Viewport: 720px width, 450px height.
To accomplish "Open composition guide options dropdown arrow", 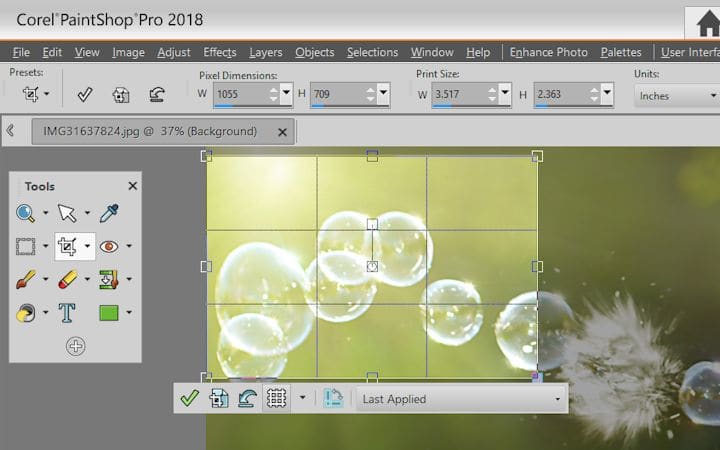I will coord(303,398).
